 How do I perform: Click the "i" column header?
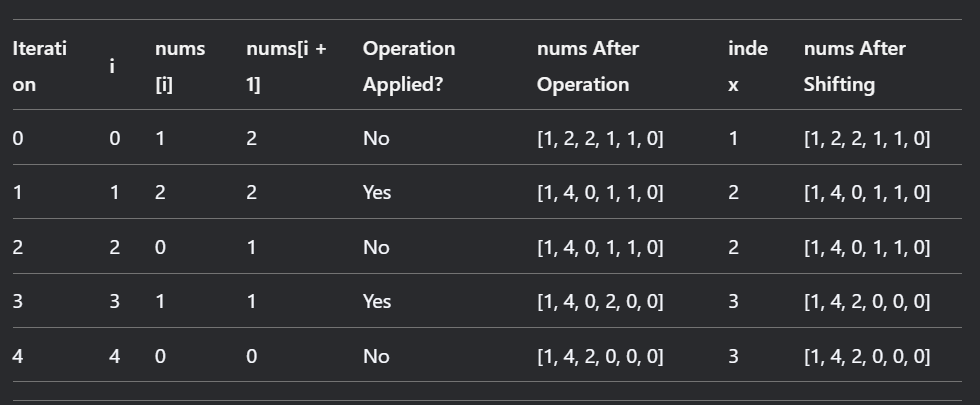112,66
